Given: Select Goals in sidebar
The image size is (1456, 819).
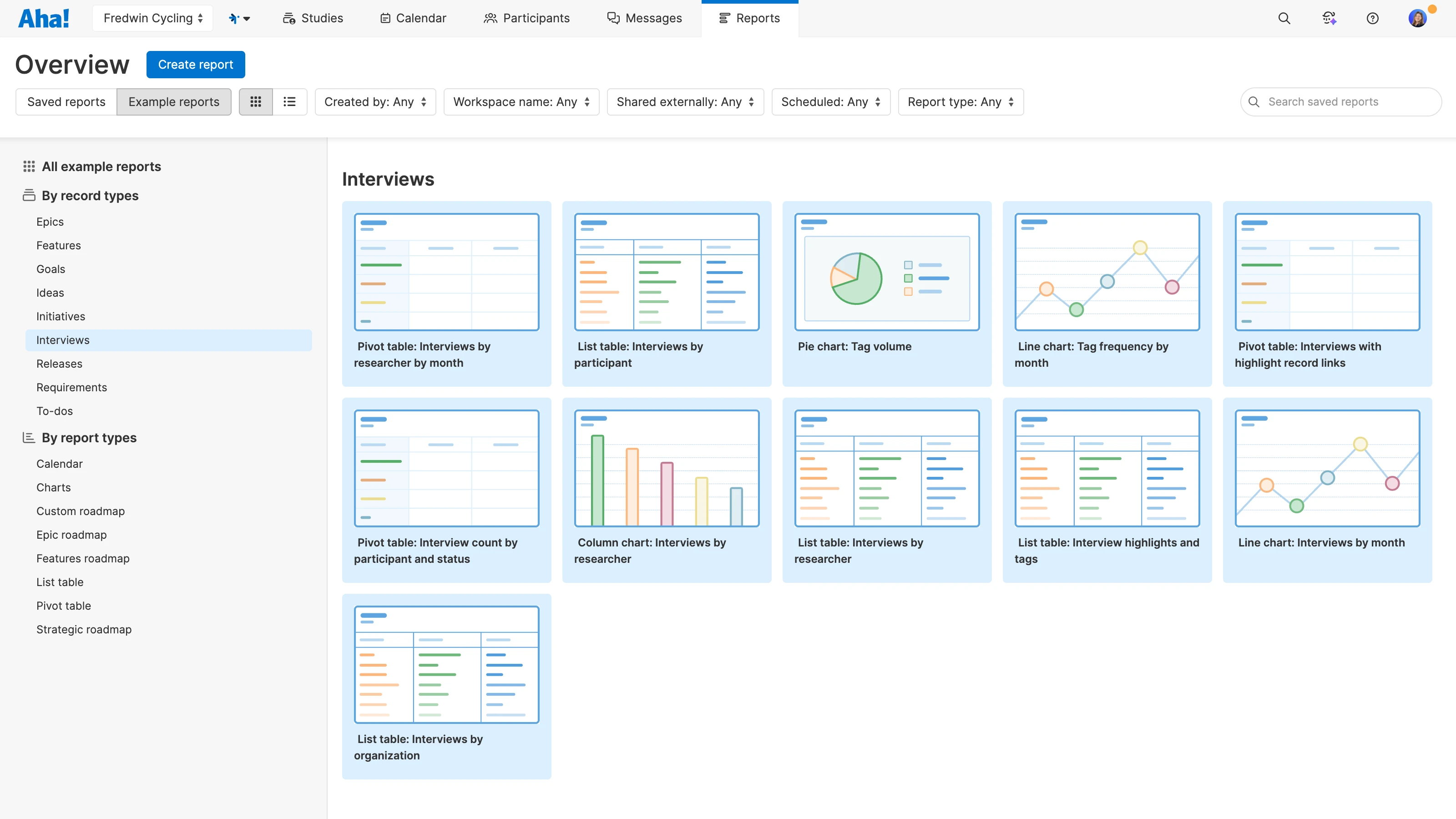Looking at the screenshot, I should coord(51,269).
